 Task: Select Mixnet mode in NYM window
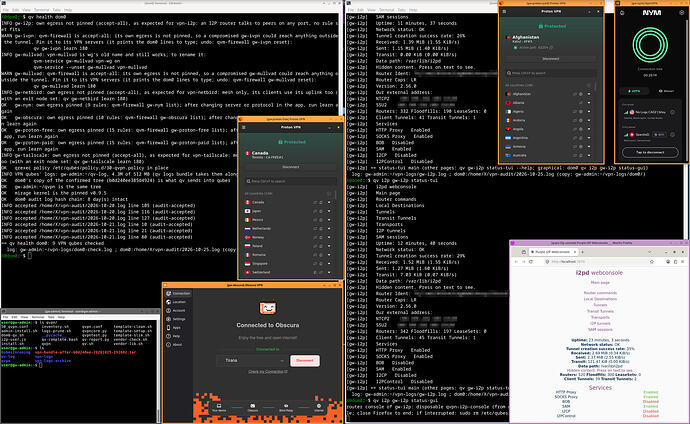666,91
